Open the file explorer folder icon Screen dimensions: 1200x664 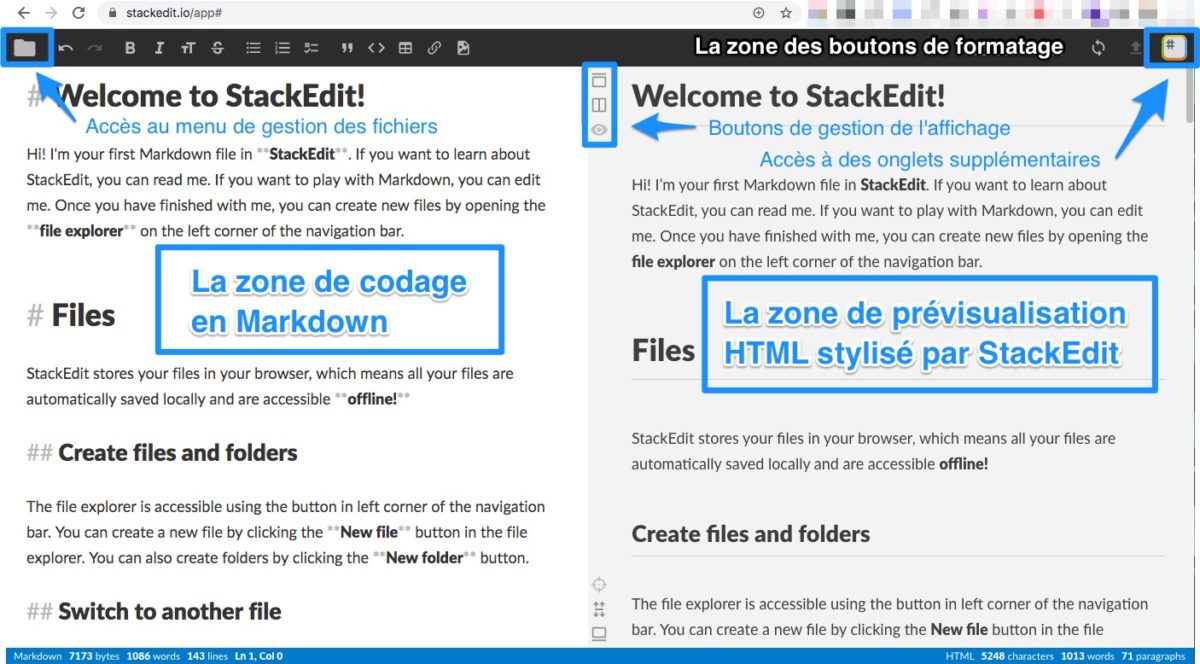pos(28,46)
